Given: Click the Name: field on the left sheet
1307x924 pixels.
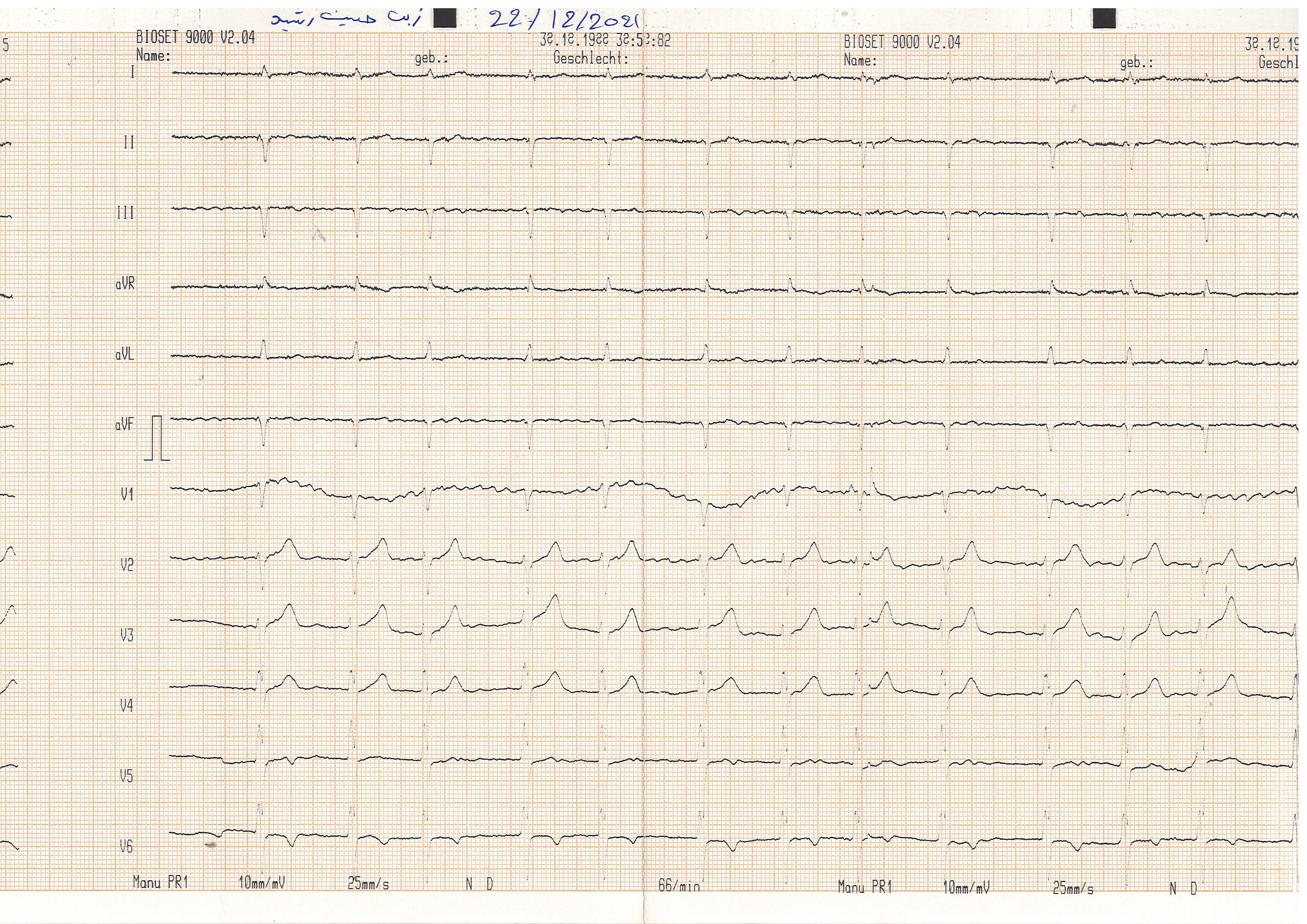Looking at the screenshot, I should (153, 56).
